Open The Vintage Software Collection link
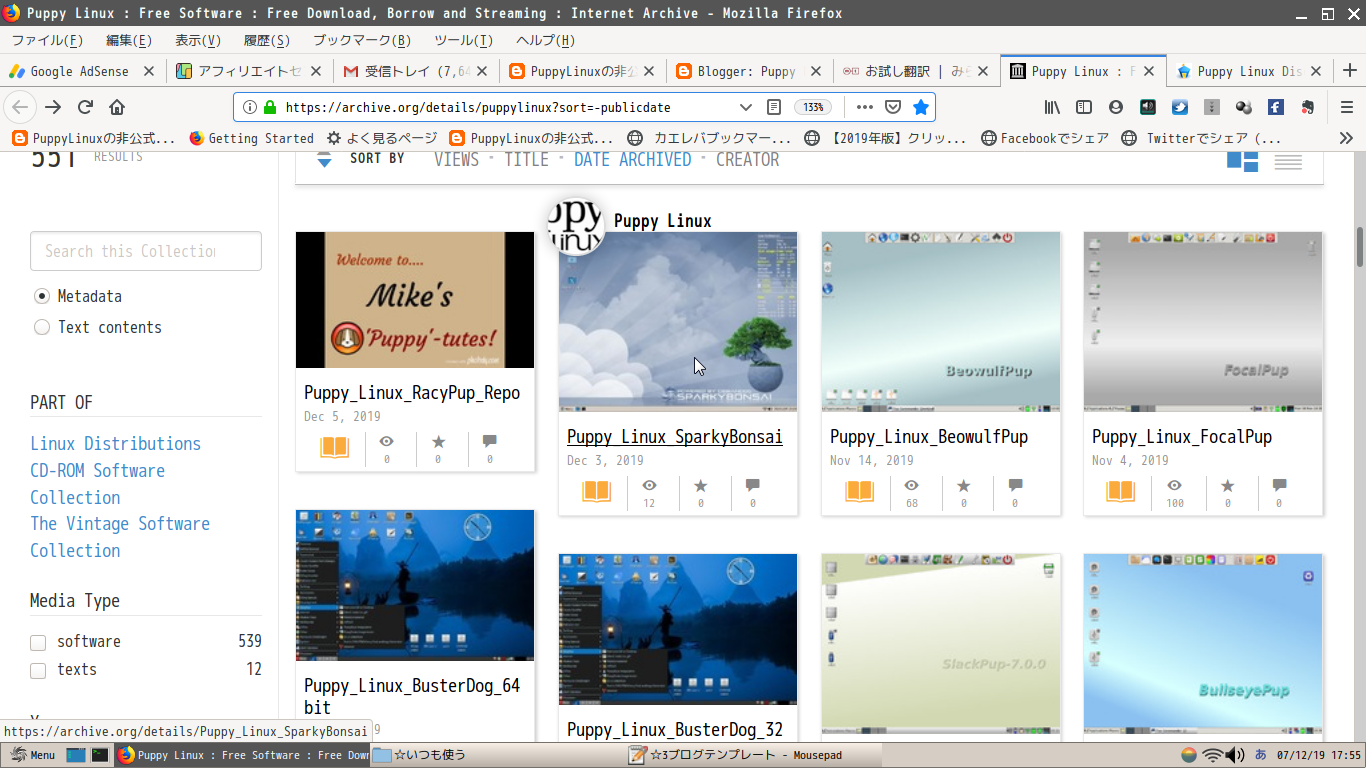 pyautogui.click(x=120, y=537)
